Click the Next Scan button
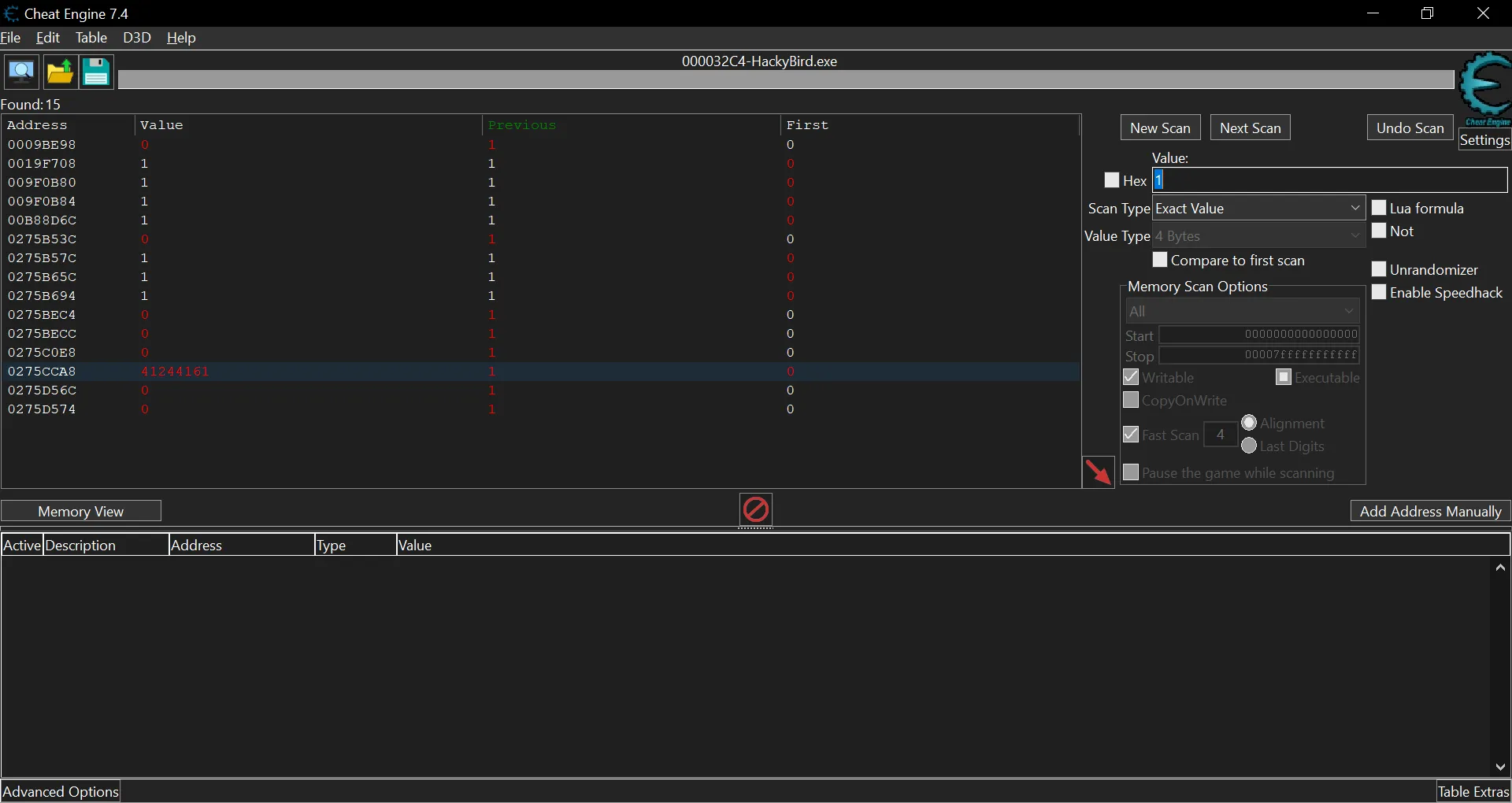The image size is (1512, 803). [1250, 128]
